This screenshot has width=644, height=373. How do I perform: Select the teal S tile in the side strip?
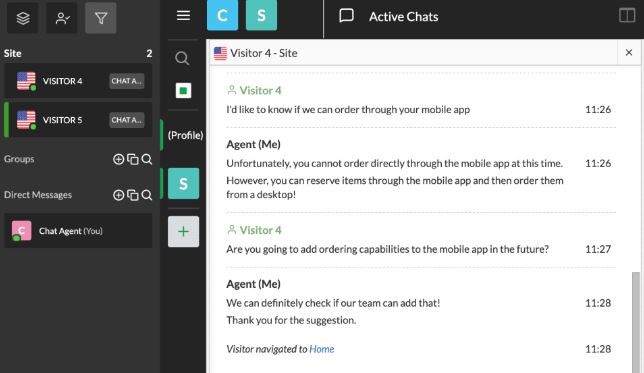pyautogui.click(x=183, y=183)
